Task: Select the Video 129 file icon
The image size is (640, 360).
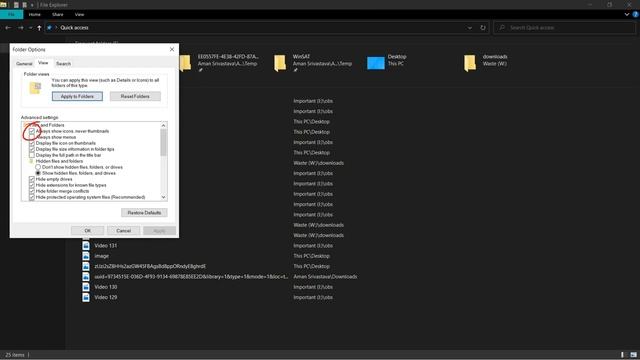Action: 86,297
